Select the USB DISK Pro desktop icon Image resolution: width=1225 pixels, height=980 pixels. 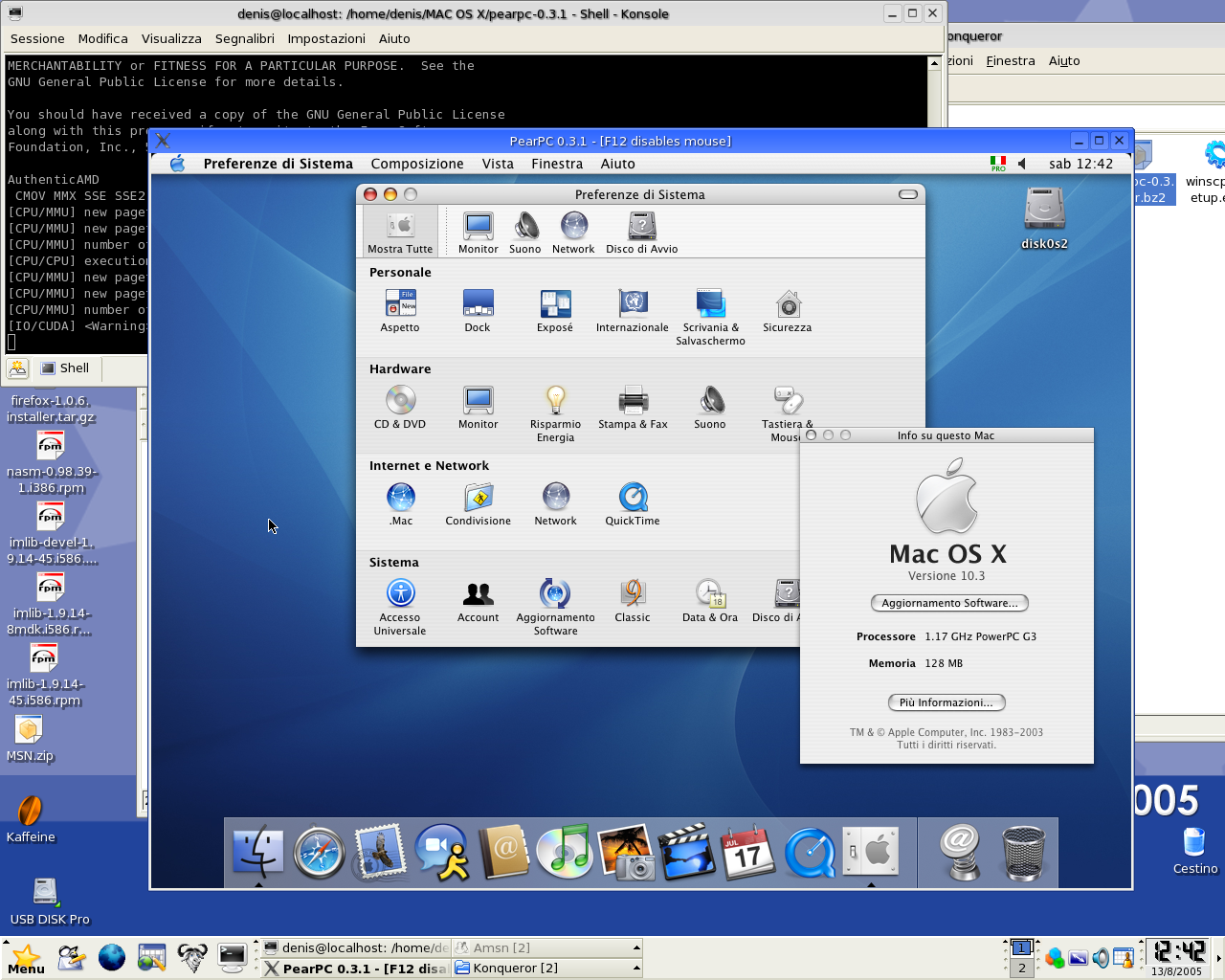click(50, 902)
